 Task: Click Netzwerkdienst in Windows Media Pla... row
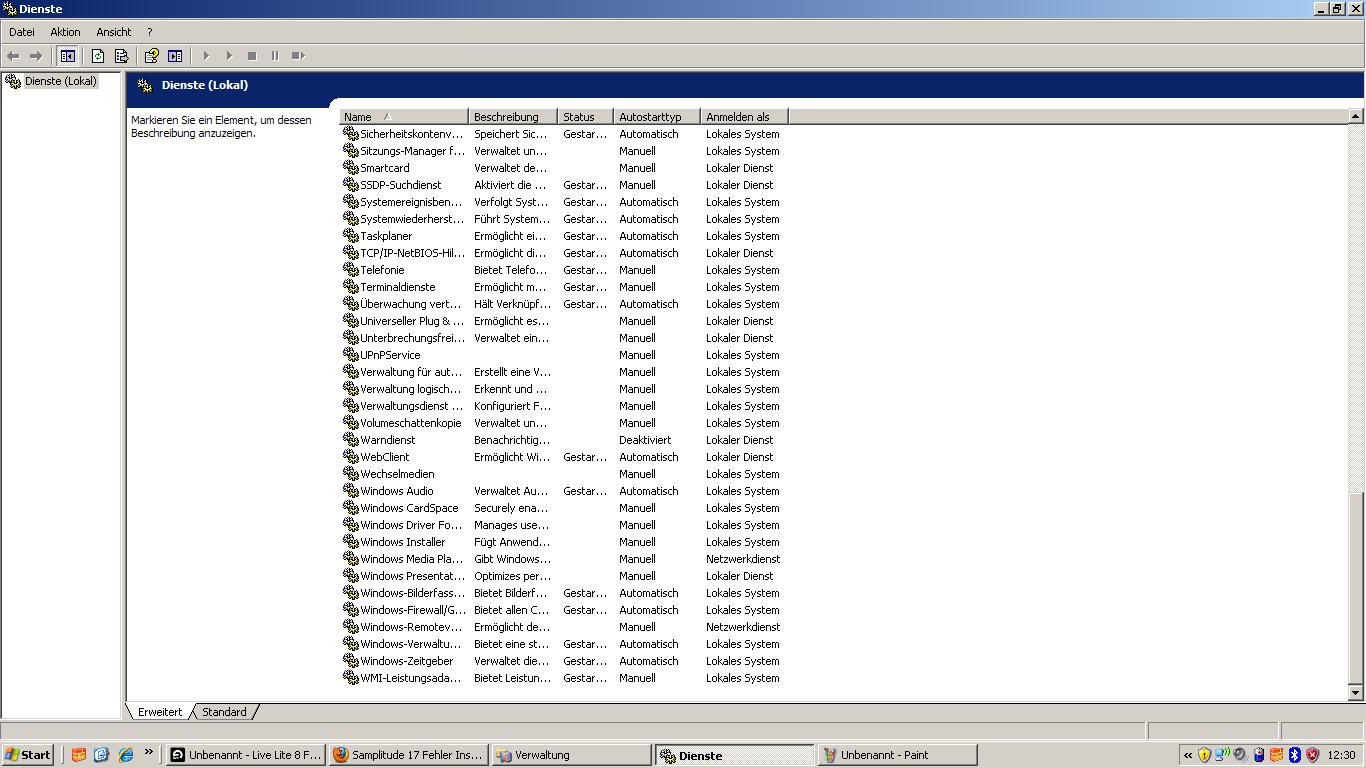coord(743,558)
